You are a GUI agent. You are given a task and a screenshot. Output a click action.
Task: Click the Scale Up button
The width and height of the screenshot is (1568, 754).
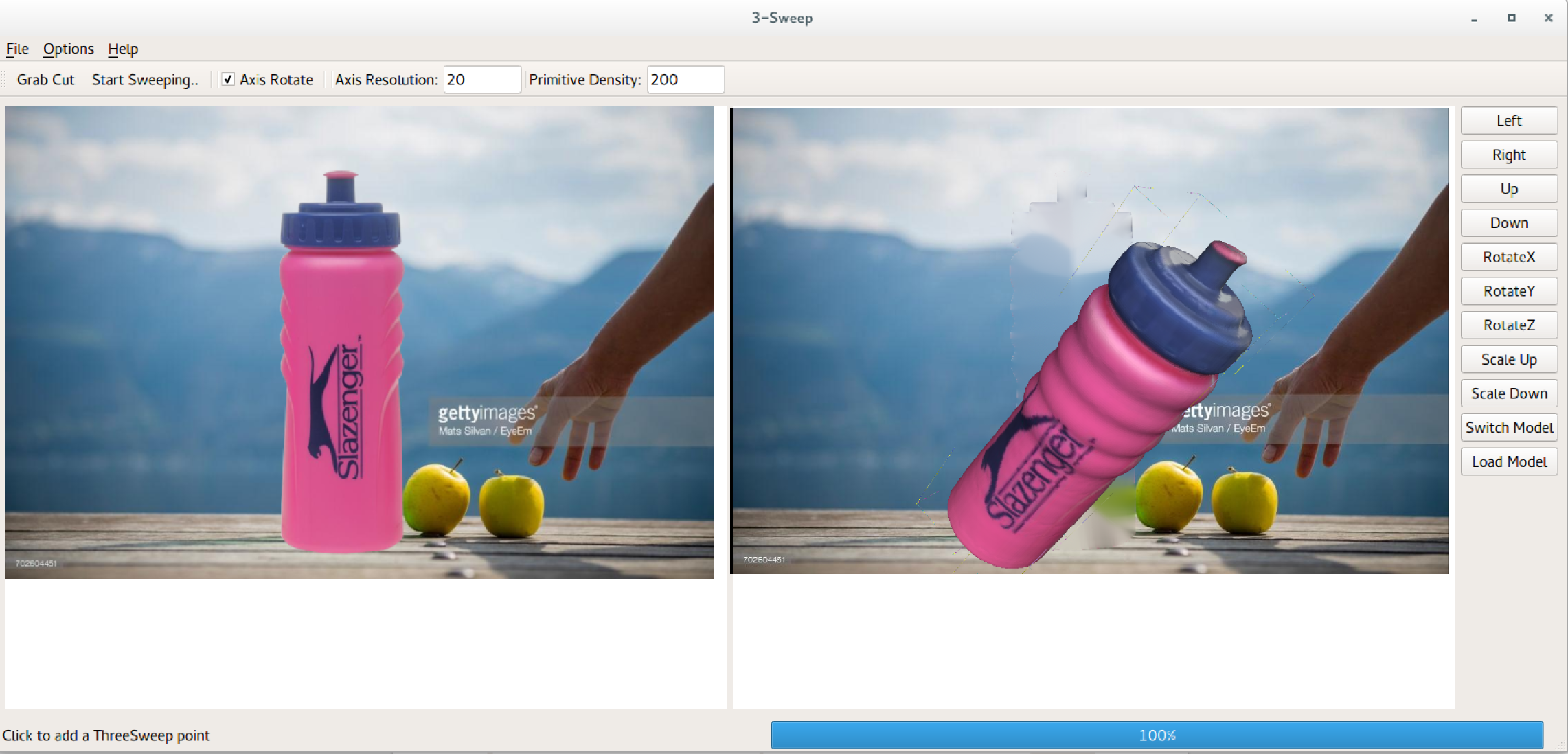pyautogui.click(x=1509, y=359)
